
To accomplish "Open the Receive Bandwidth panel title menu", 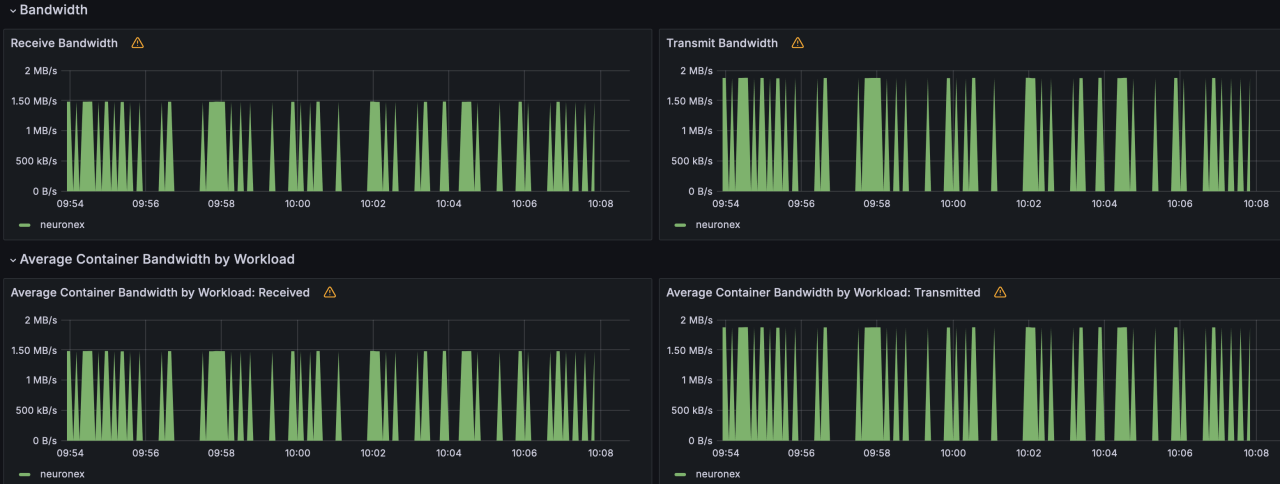I will click(64, 43).
